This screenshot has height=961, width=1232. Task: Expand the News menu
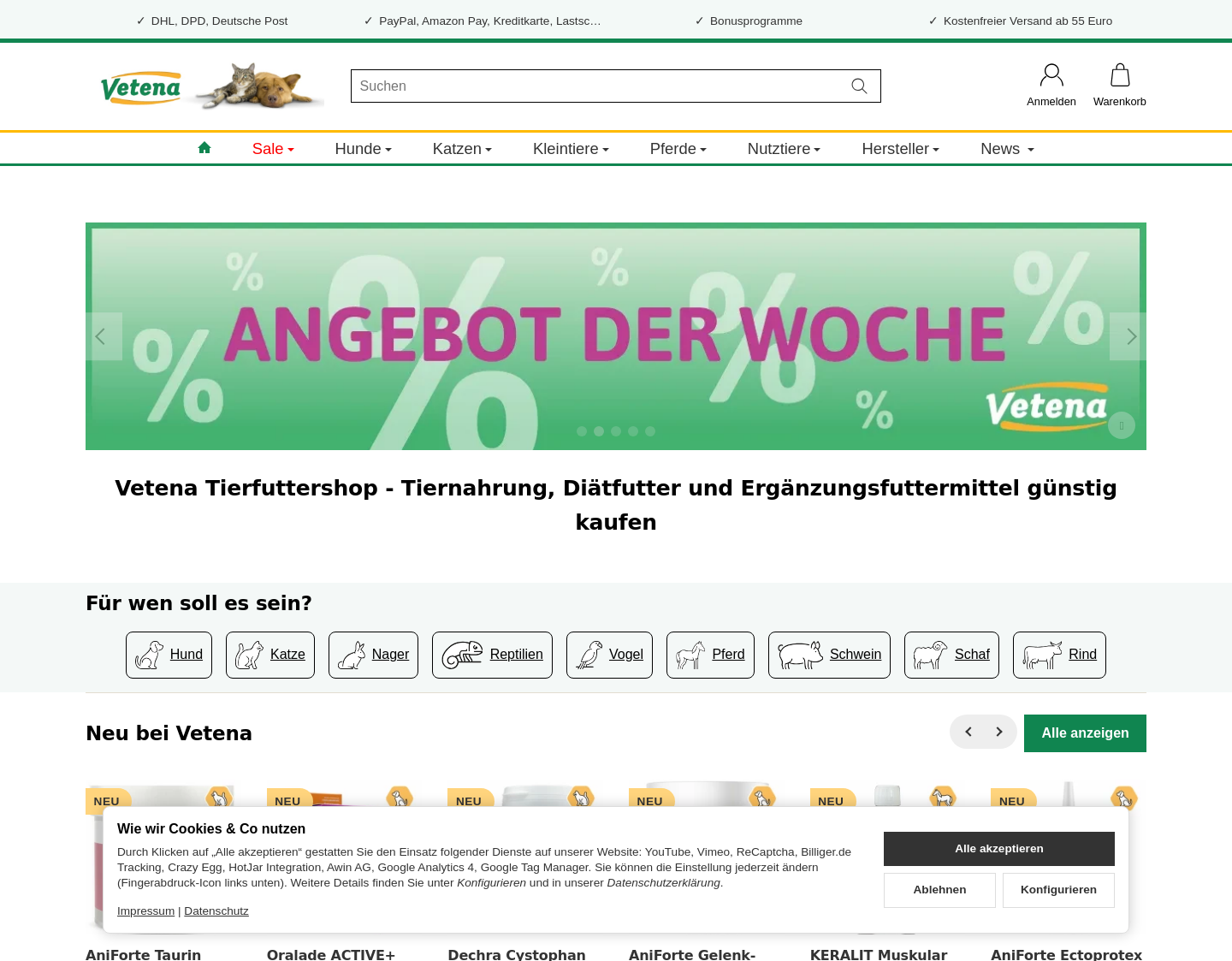coord(1007,149)
